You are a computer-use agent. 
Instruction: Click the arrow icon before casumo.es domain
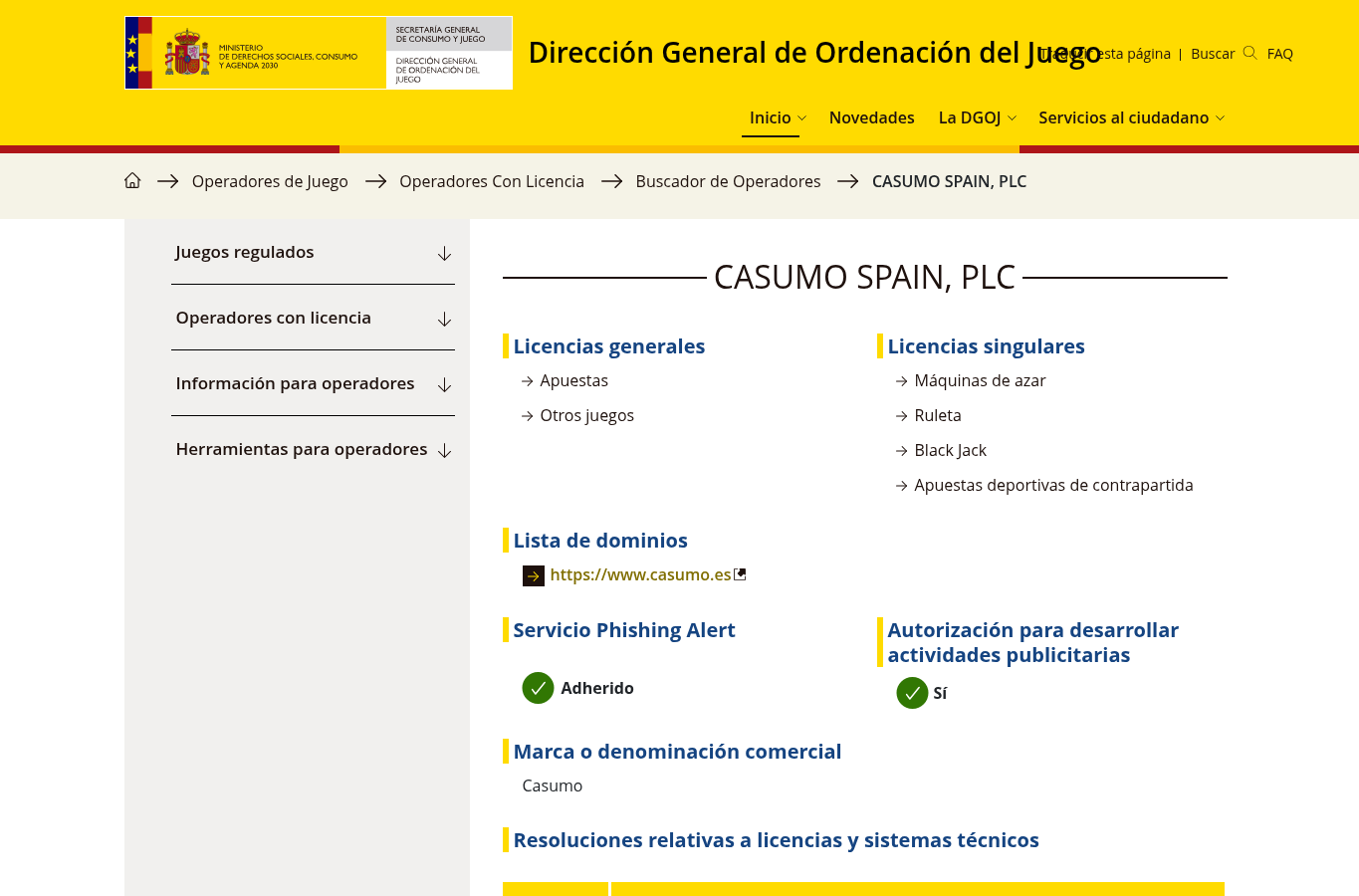(x=534, y=575)
